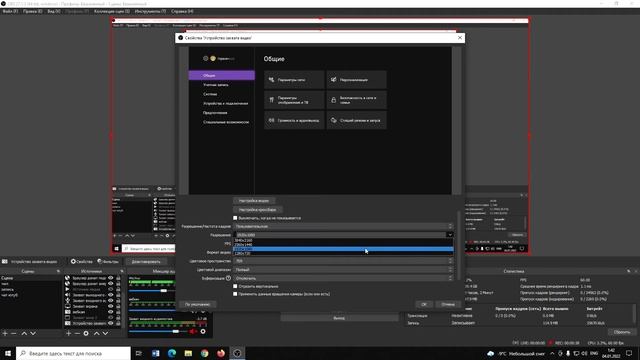This screenshot has width=640, height=360.
Task: Add a new source with plus icon
Action: click(69, 333)
